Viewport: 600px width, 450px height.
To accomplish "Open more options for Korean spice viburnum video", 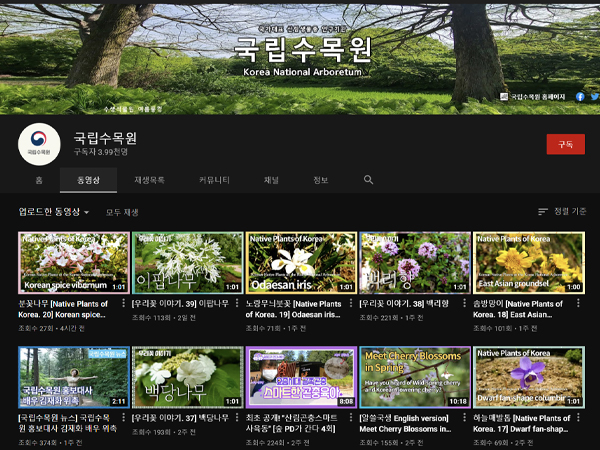I will [x=123, y=303].
